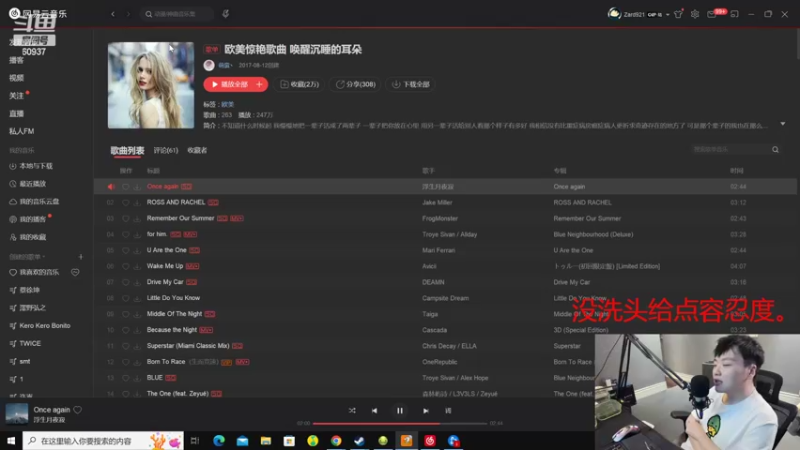
Task: Open Microsoft Edge from the taskbar
Action: [219, 441]
